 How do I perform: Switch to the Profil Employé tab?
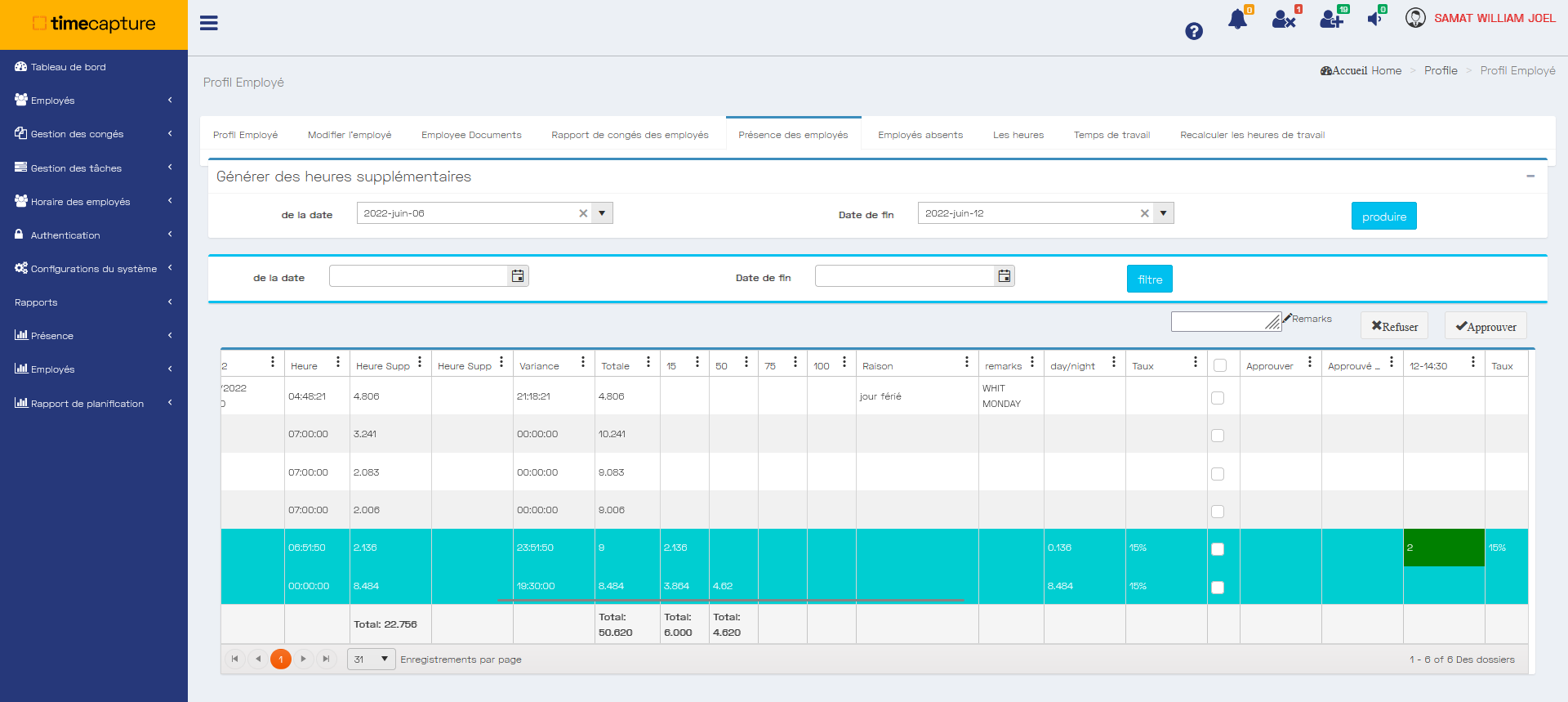tap(246, 135)
